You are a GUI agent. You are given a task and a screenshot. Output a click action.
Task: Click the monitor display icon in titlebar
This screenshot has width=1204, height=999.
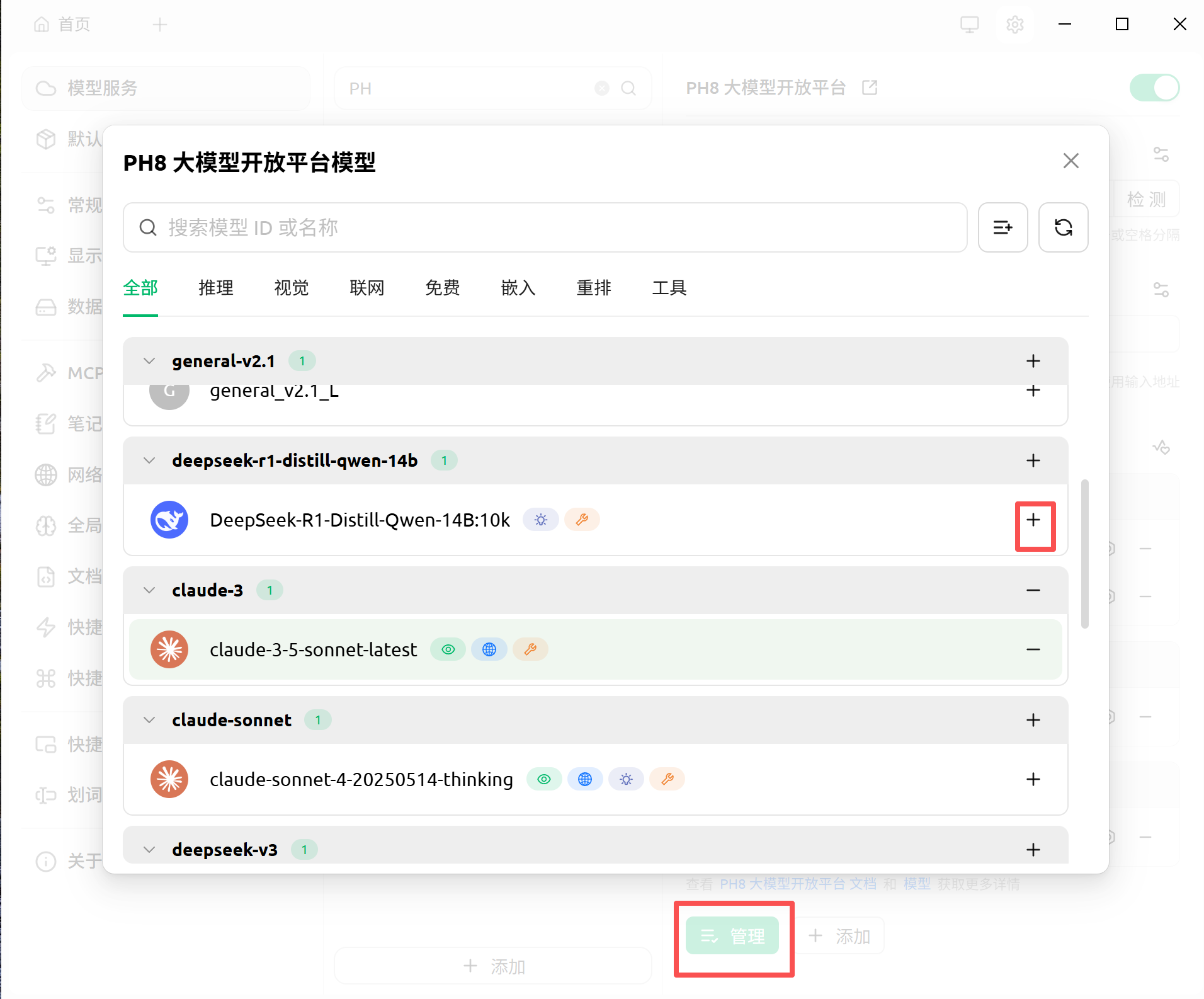pyautogui.click(x=969, y=25)
